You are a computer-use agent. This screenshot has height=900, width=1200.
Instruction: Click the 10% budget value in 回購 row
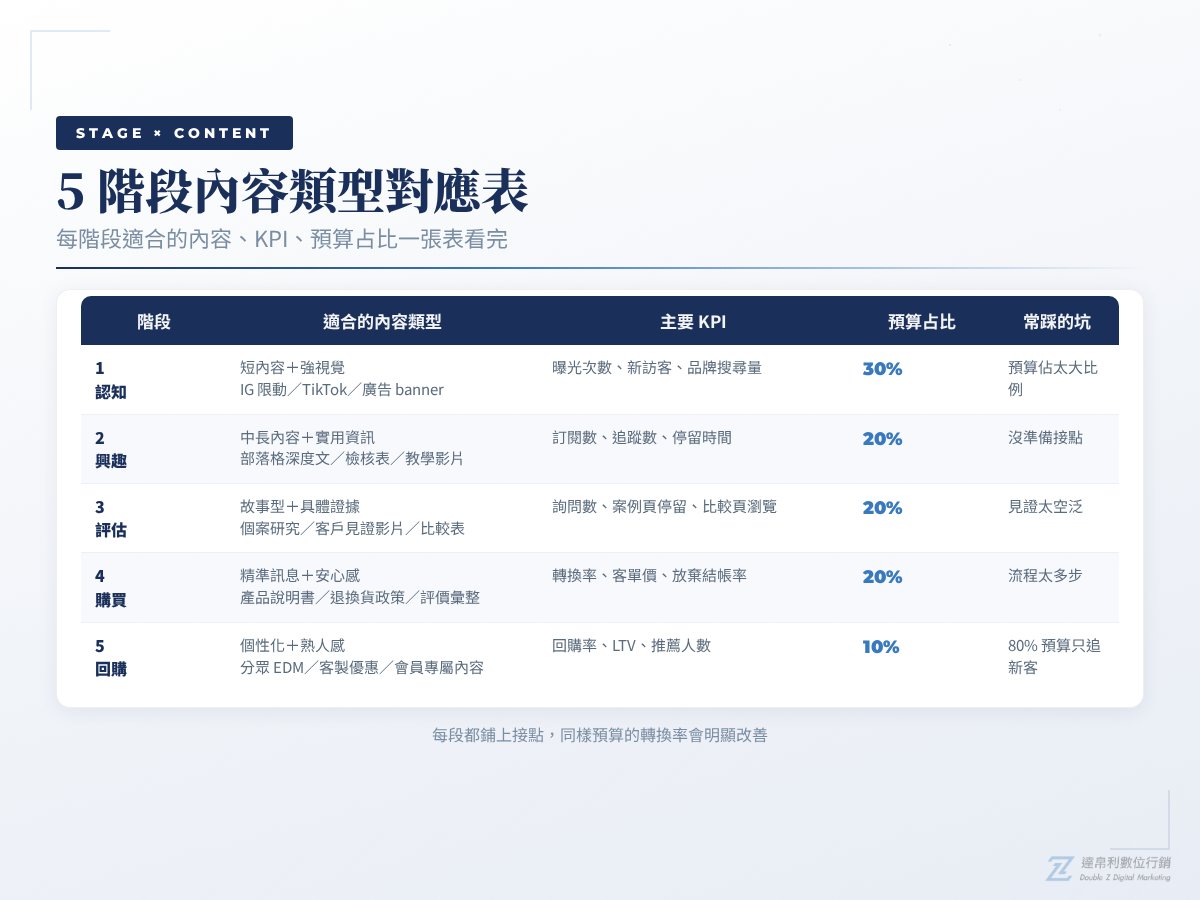(881, 647)
